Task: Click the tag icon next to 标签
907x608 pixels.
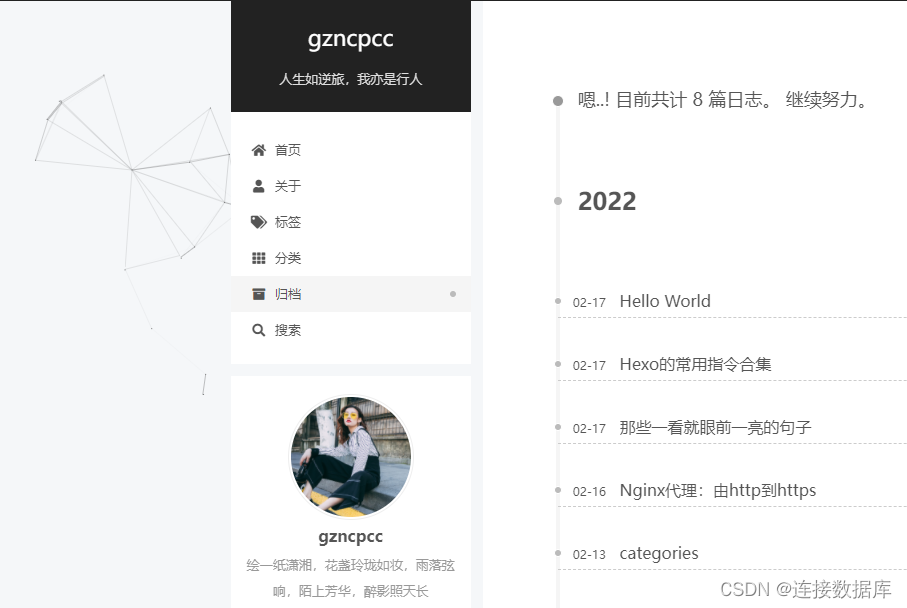Action: click(259, 222)
